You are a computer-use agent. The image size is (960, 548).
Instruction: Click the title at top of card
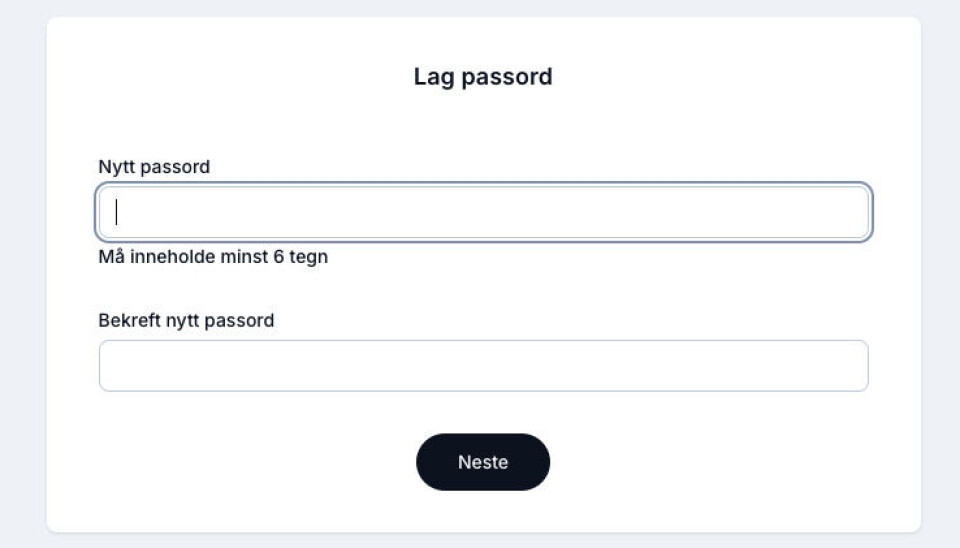[483, 77]
